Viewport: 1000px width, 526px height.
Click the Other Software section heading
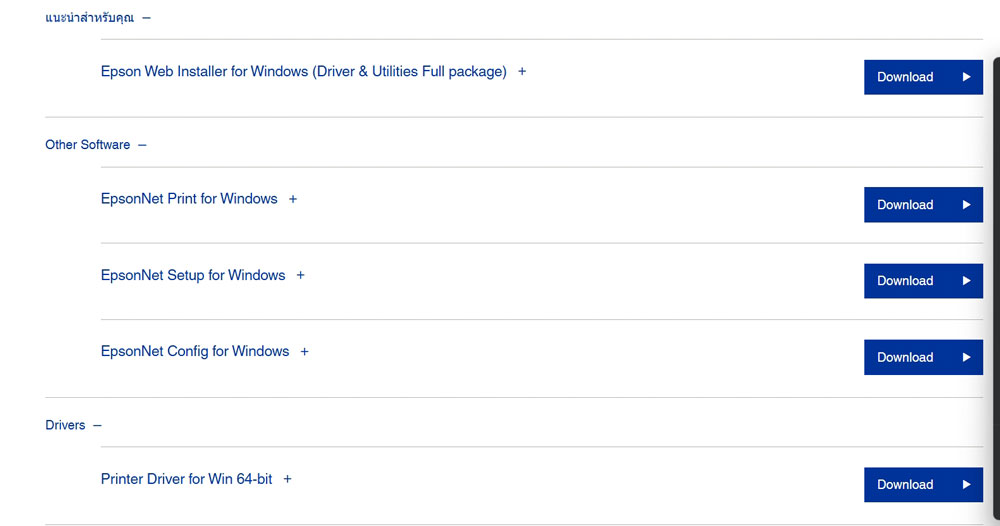pos(87,145)
